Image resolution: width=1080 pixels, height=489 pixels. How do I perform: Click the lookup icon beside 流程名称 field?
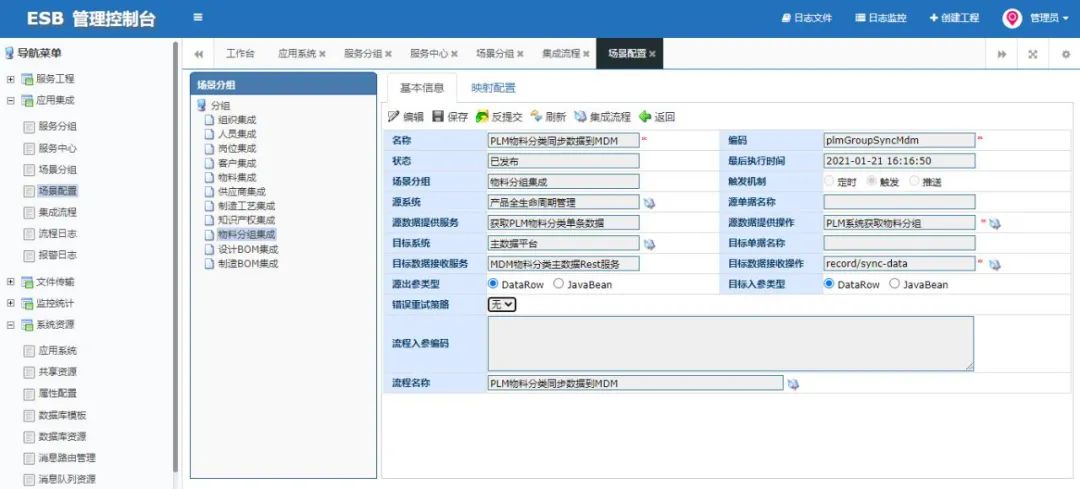coord(793,384)
